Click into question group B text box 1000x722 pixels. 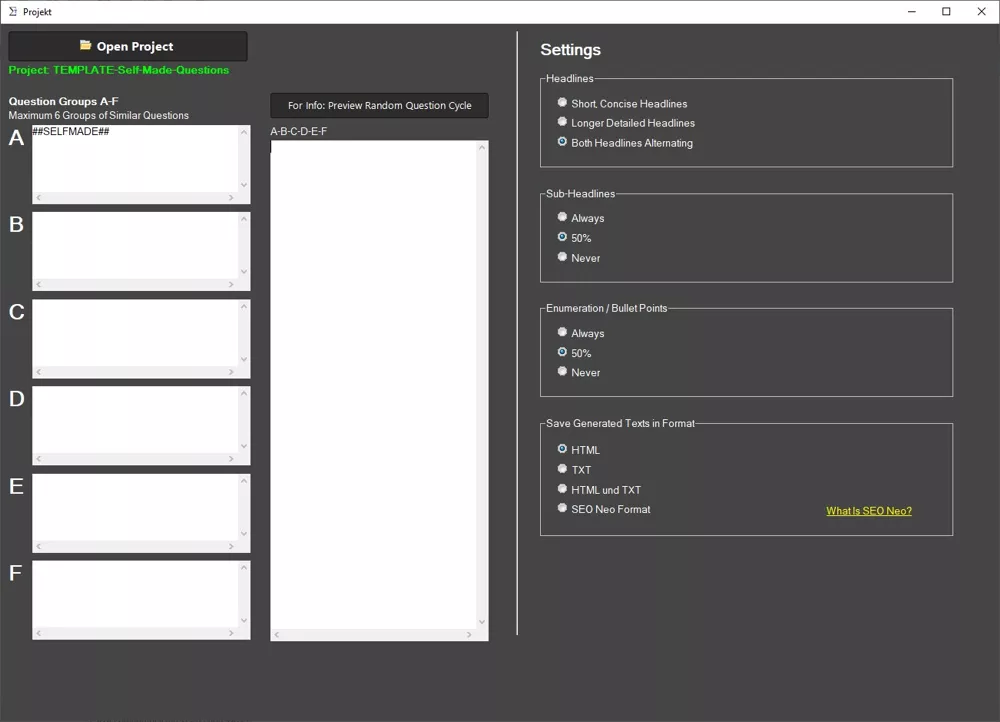pos(135,246)
